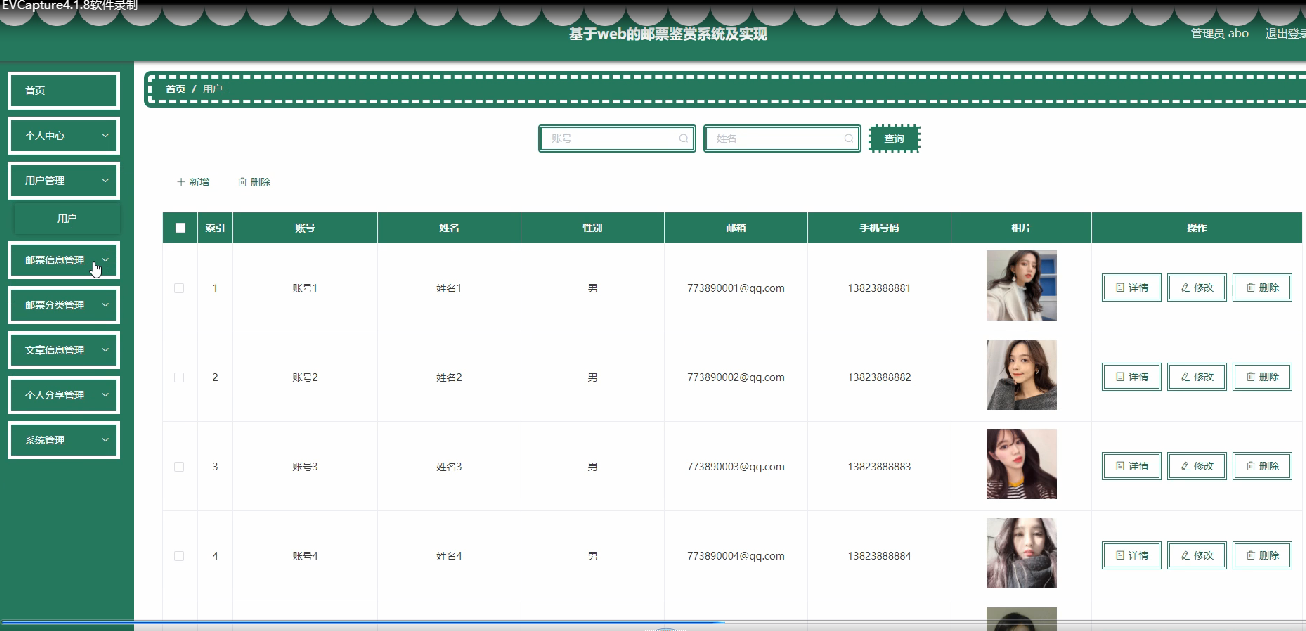Screen dimensions: 1306x631
Task: Click the 操作 column header
Action: click(x=1196, y=228)
